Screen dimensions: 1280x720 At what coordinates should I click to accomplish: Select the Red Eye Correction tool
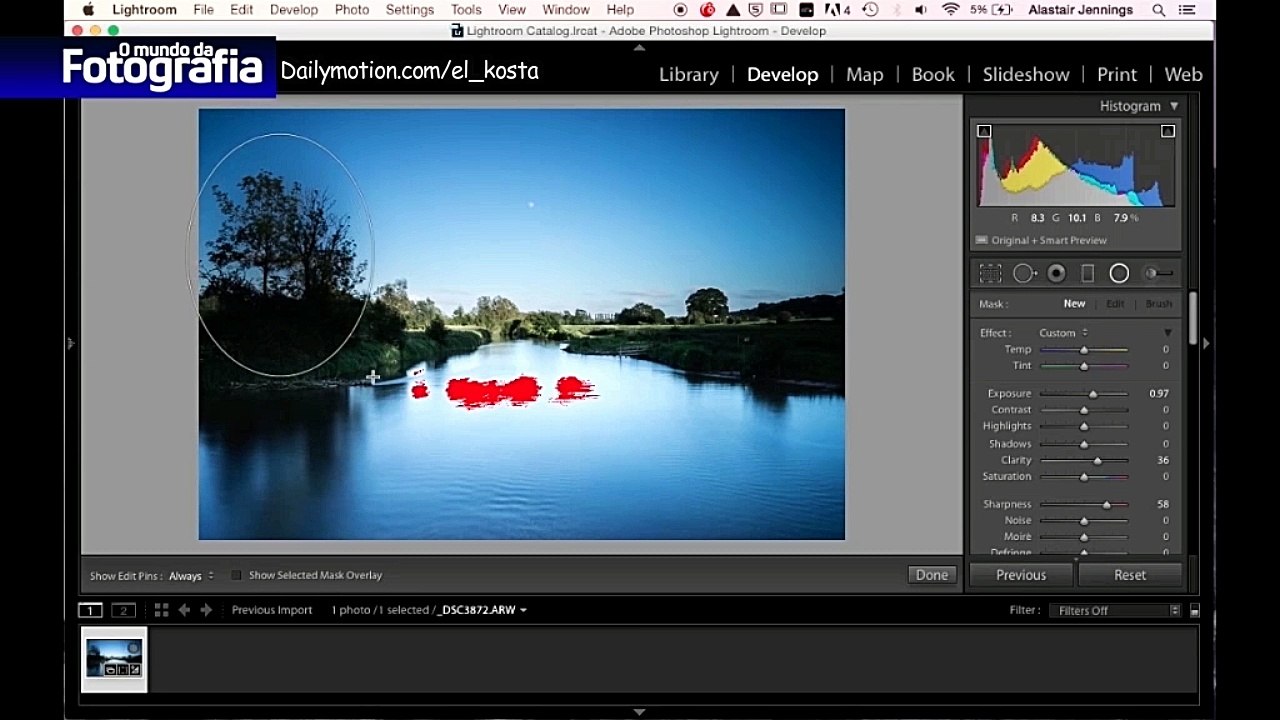[1056, 273]
